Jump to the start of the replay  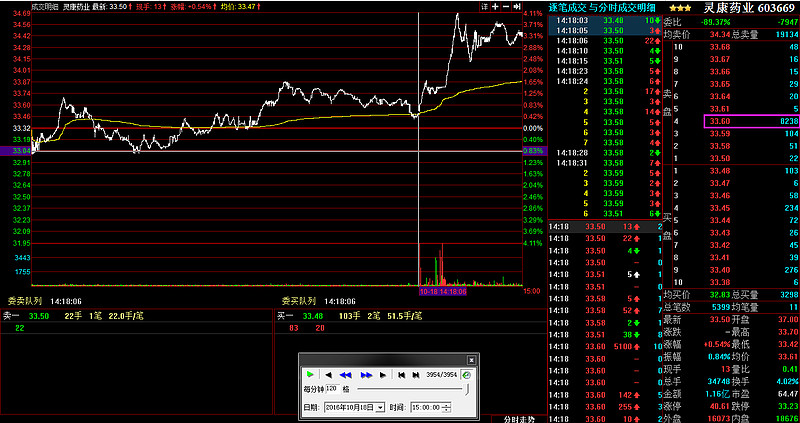click(401, 374)
